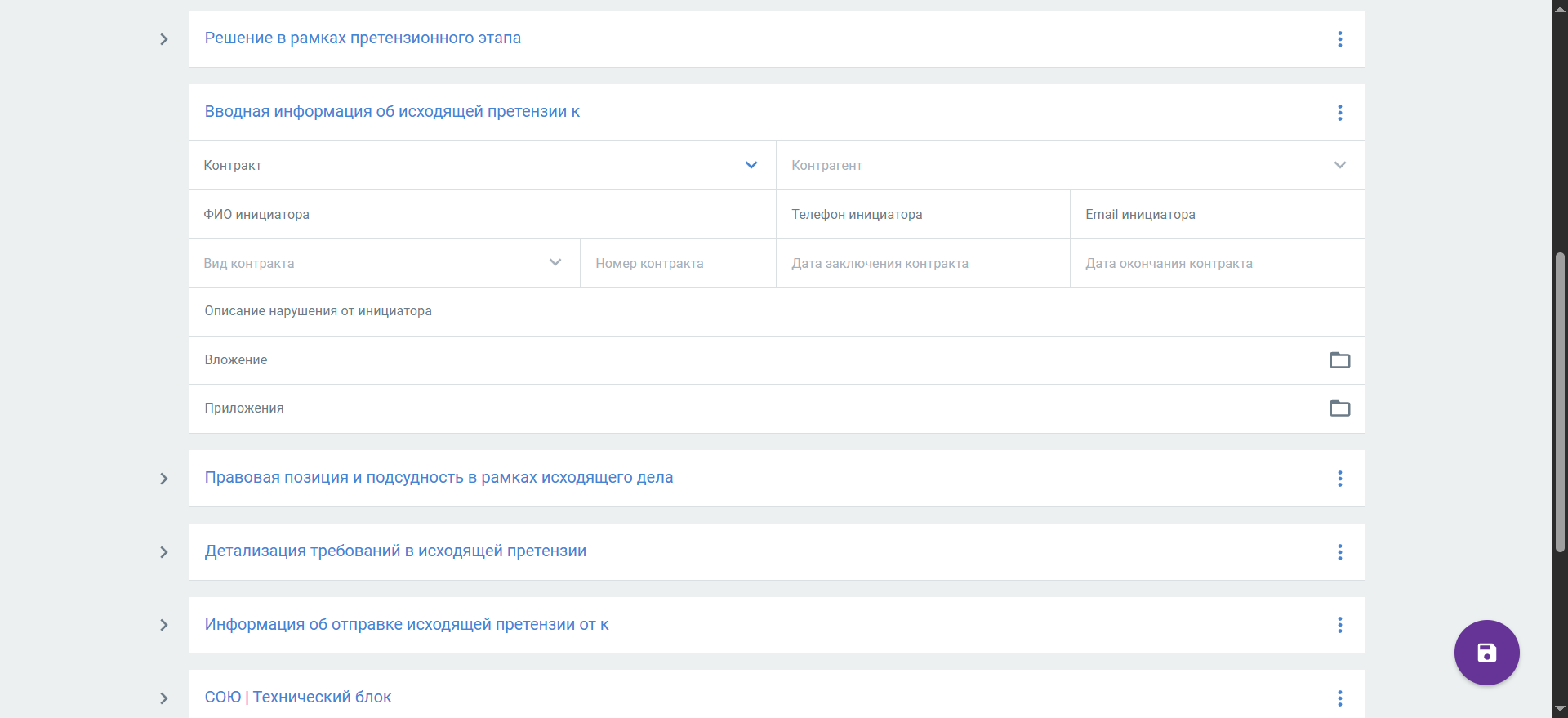Click folder icon in Вложение row
The image size is (1568, 718).
point(1339,360)
